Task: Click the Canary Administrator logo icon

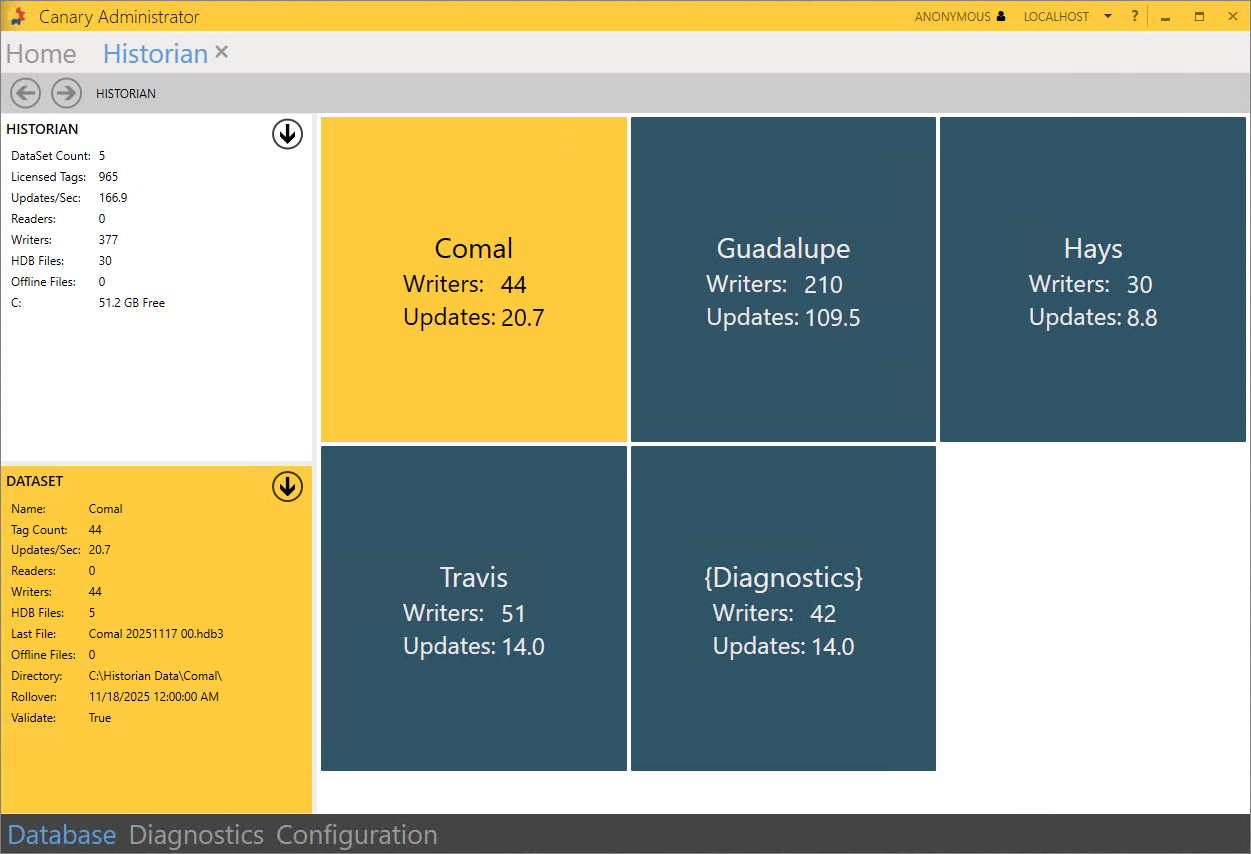Action: click(17, 16)
